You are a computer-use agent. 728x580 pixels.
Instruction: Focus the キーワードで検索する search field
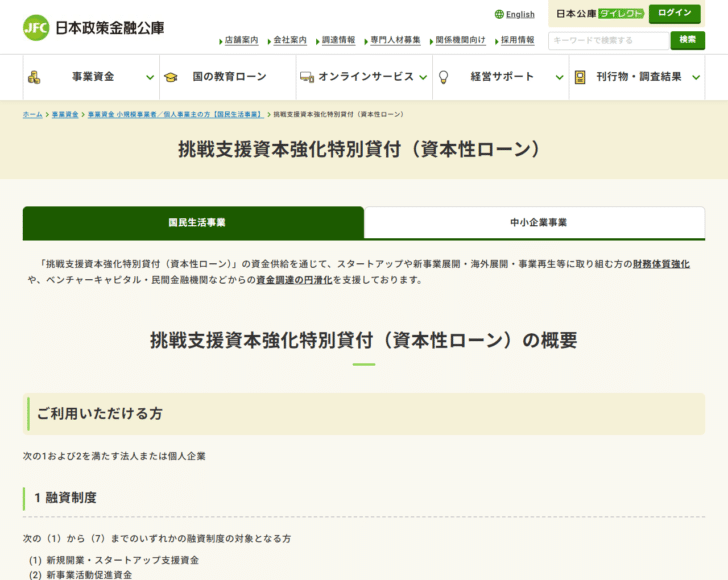[x=609, y=40]
